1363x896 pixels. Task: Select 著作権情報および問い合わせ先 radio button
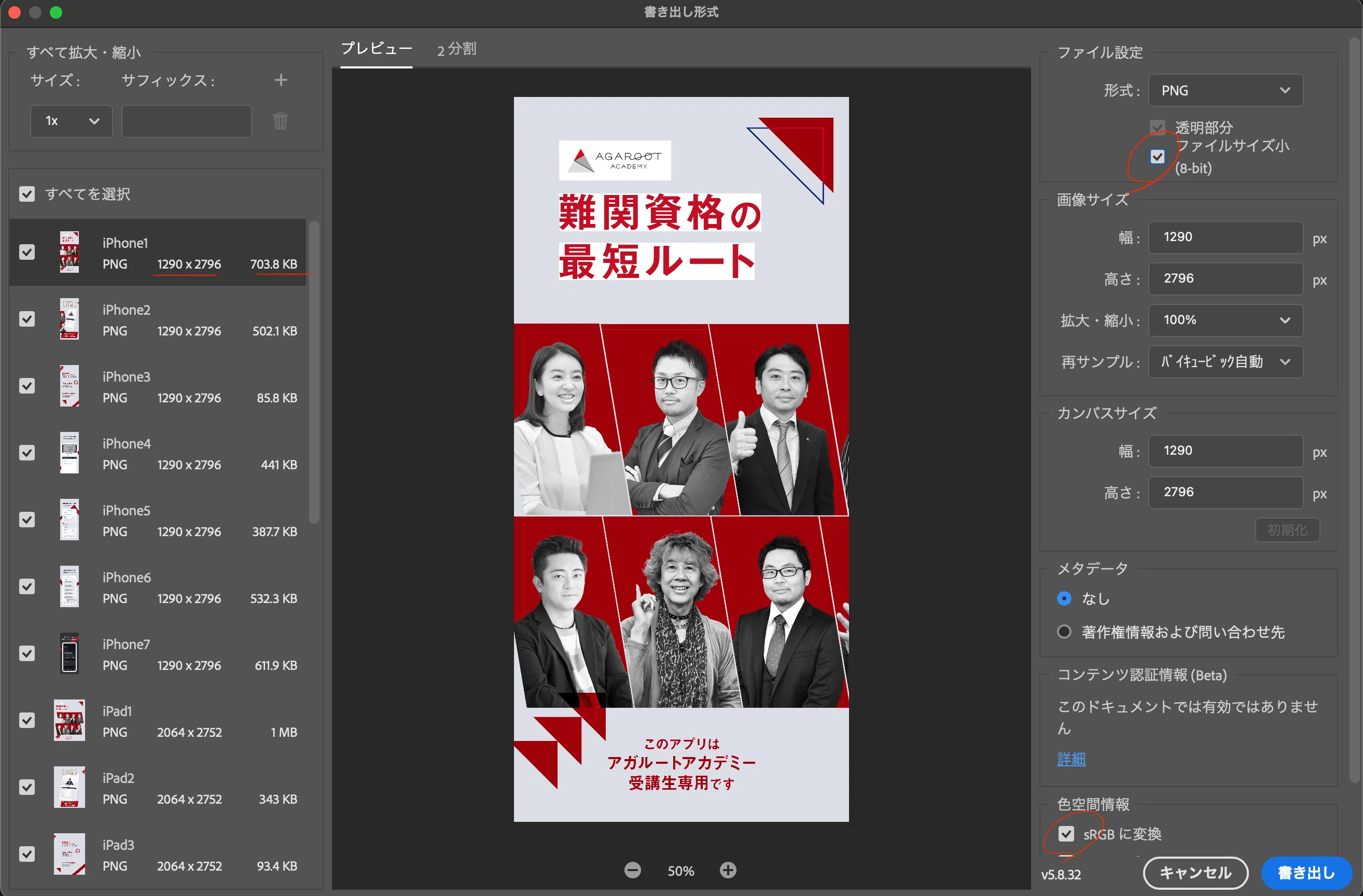point(1064,632)
